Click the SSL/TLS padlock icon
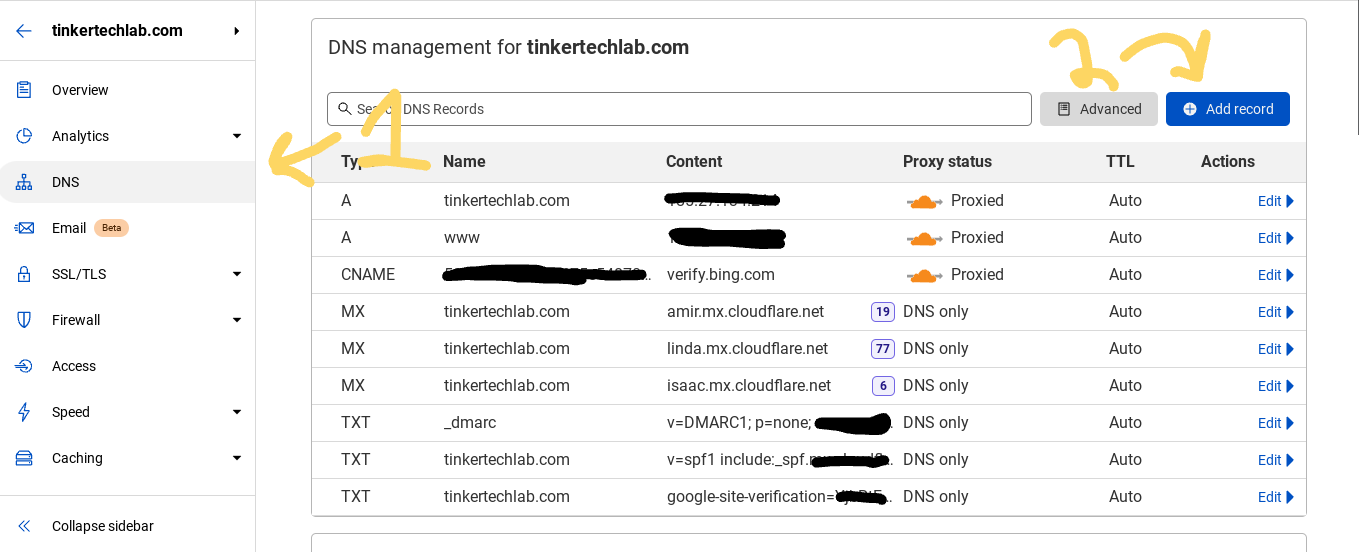 24,274
